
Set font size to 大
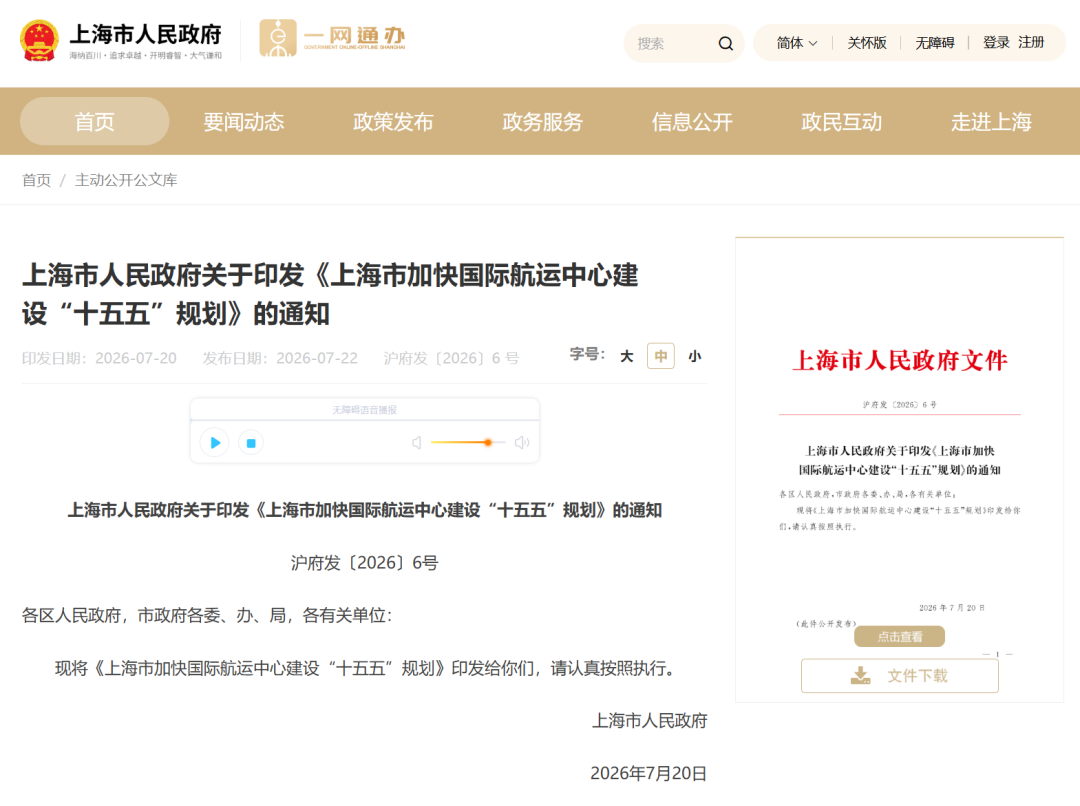point(626,356)
